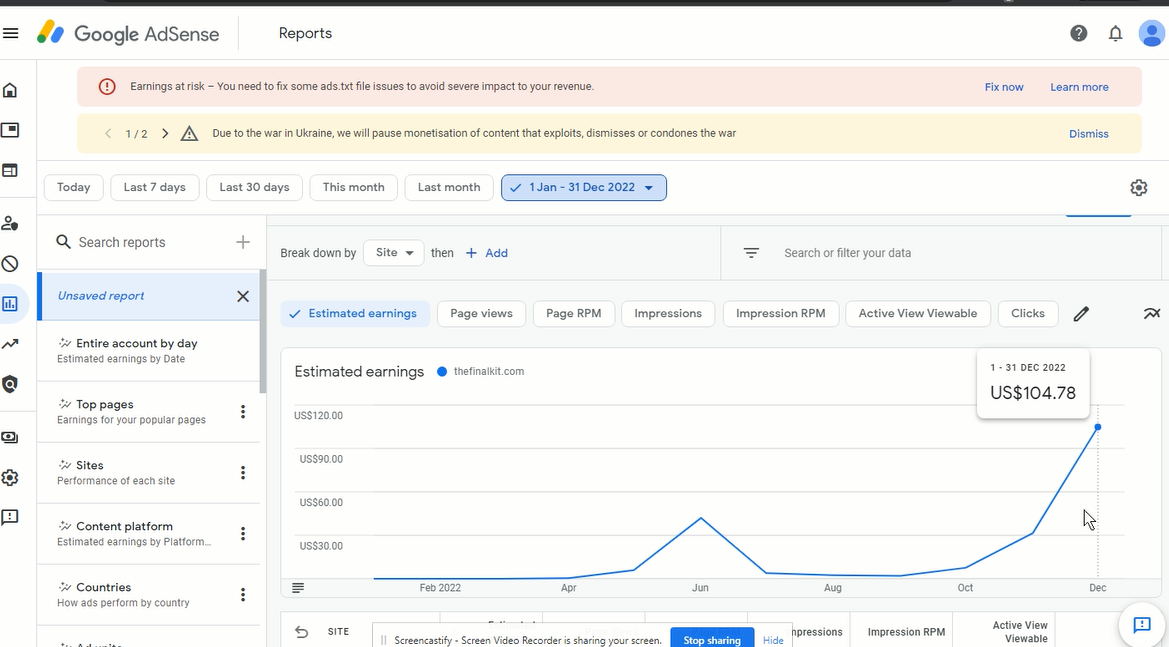Click the edit metrics pencil icon

[x=1081, y=314]
